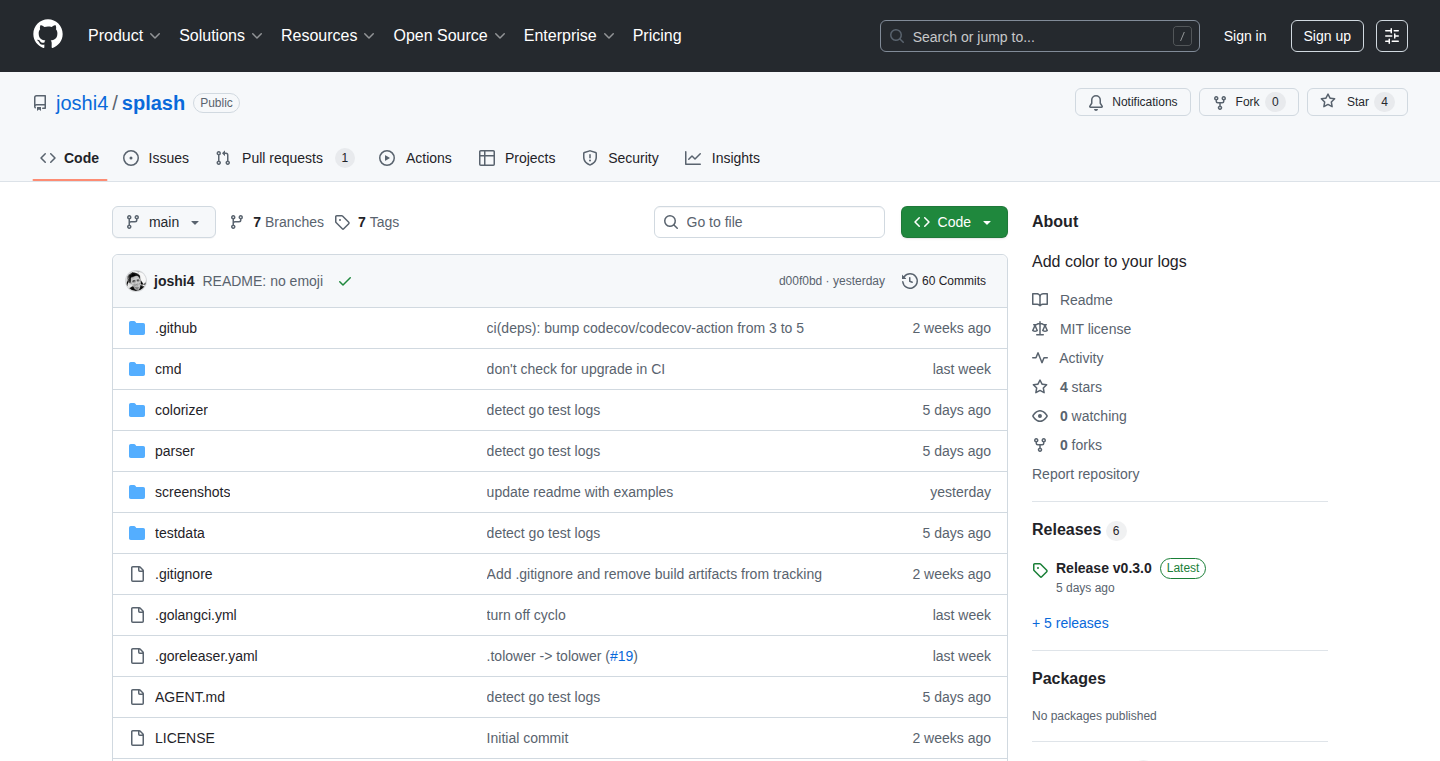
Task: Open Release v0.3.0 title link
Action: point(1104,568)
